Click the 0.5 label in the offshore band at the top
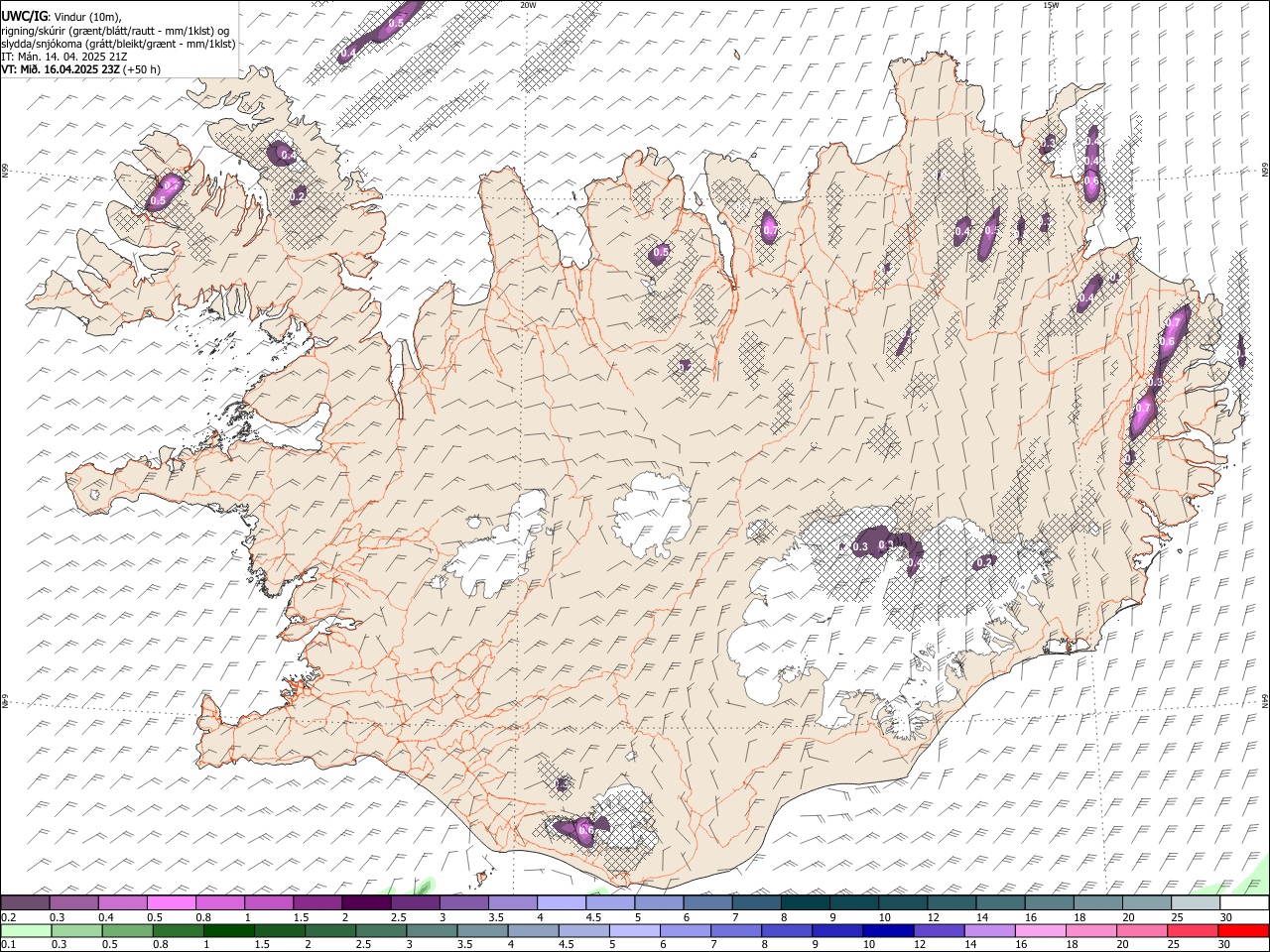This screenshot has width=1270, height=952. (x=396, y=22)
